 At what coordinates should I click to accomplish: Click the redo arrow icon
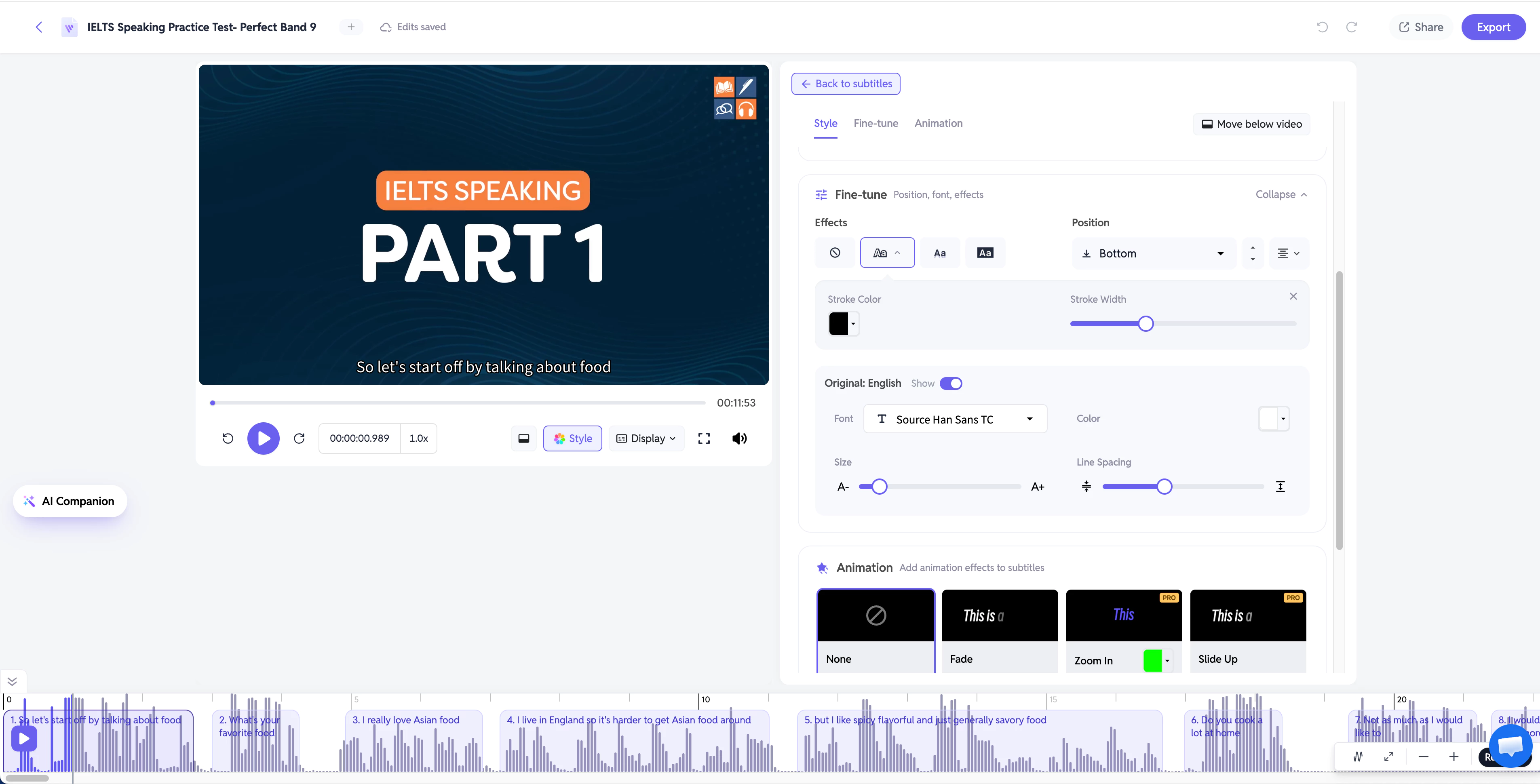coord(1351,27)
